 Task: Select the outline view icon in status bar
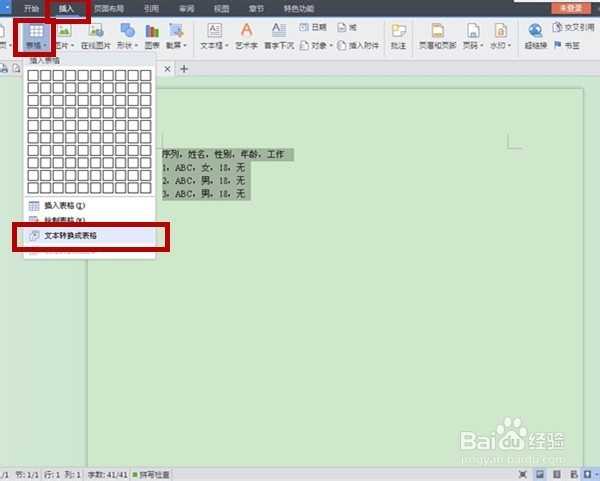coord(557,474)
